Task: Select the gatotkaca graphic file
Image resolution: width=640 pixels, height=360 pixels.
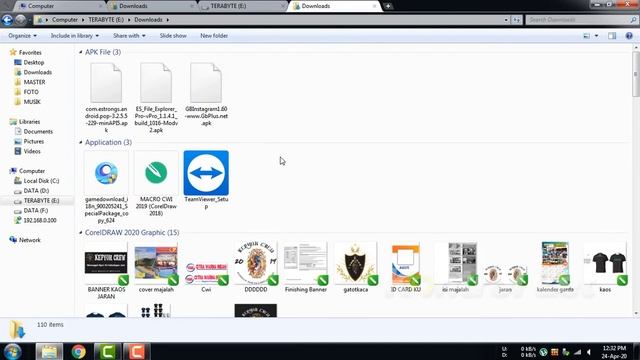Action: 356,267
